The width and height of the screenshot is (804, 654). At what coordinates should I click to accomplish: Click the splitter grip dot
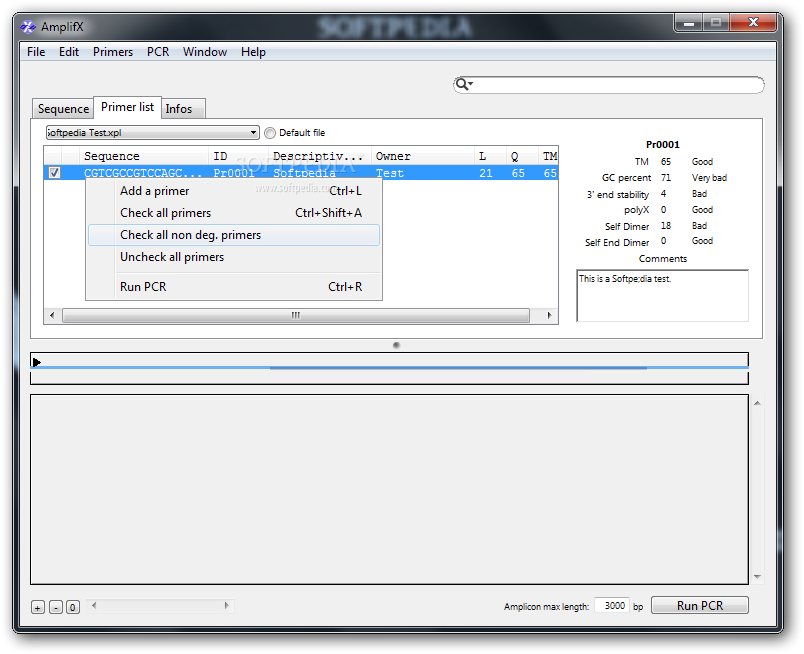(x=396, y=345)
